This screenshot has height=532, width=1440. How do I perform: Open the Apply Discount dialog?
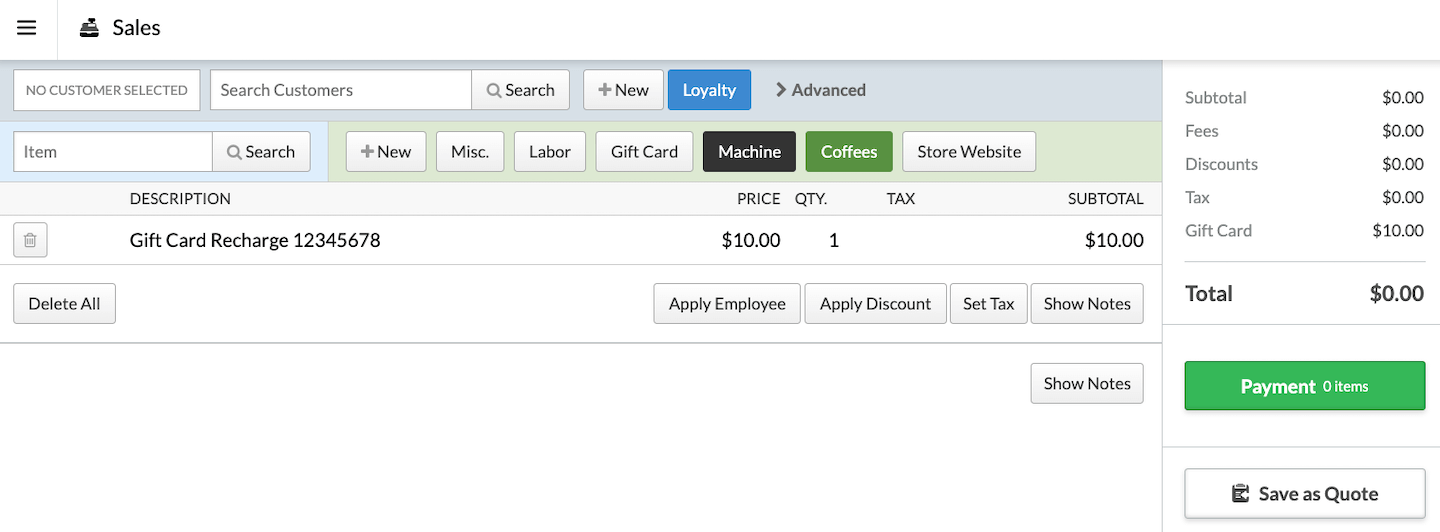click(875, 304)
